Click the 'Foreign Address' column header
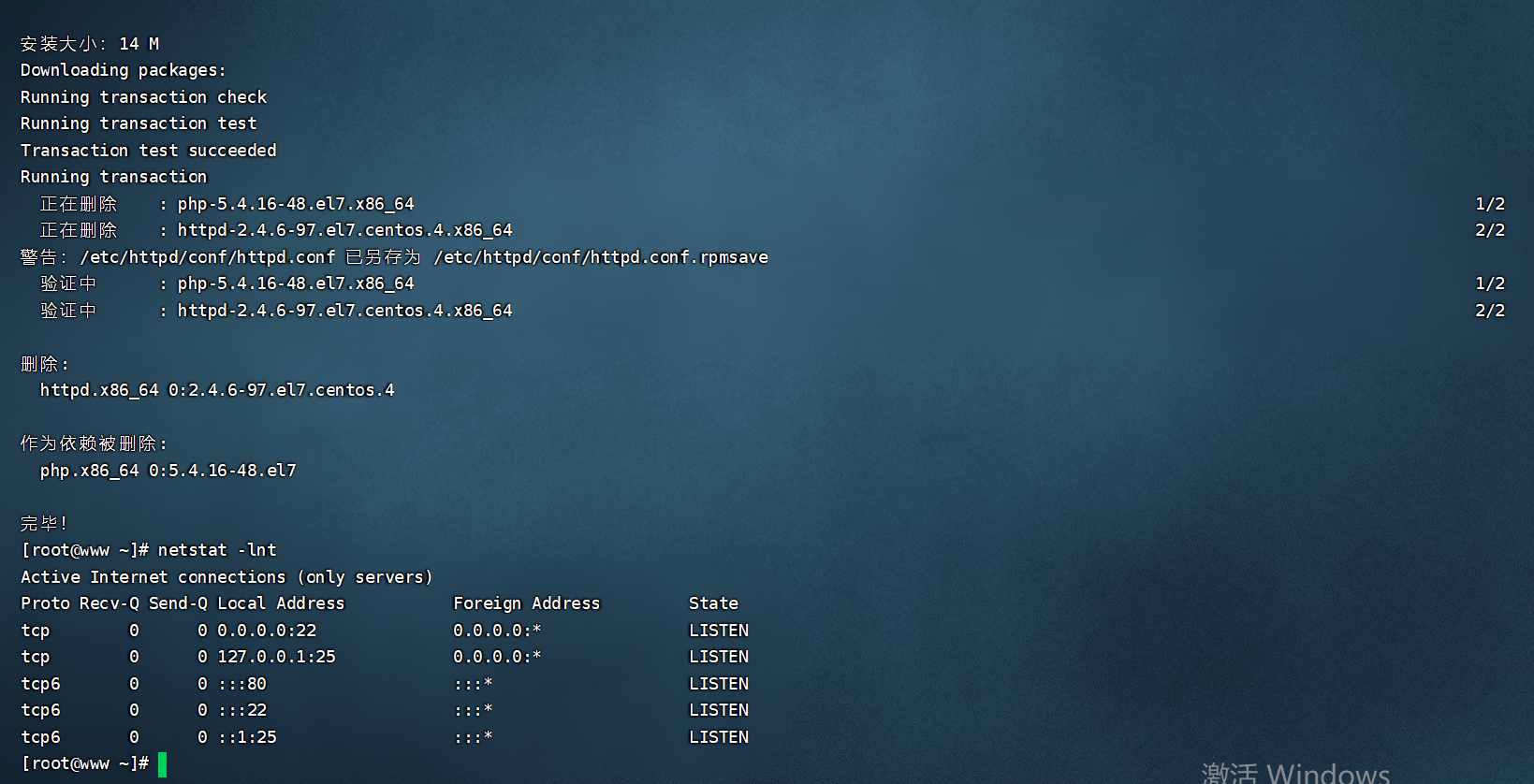Image resolution: width=1534 pixels, height=784 pixels. (527, 603)
